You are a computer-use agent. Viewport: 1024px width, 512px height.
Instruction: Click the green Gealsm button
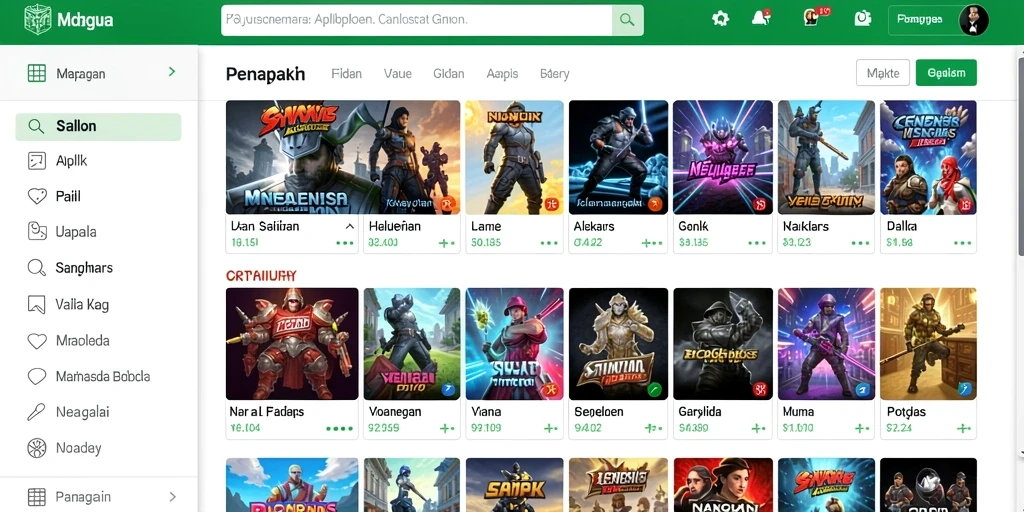click(946, 73)
